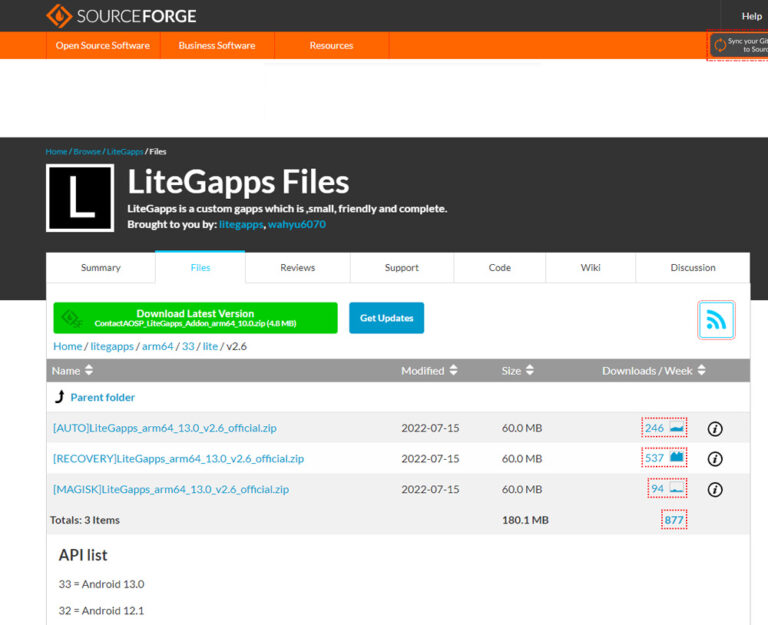The height and width of the screenshot is (625, 768).
Task: Click info icon for MAGISK LiteGapps file
Action: click(x=715, y=490)
